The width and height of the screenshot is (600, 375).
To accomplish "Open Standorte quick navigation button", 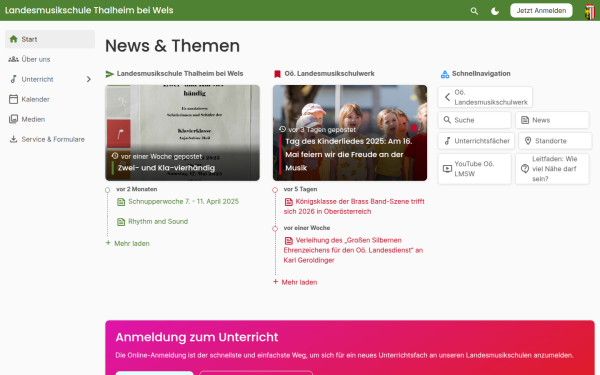I will tap(555, 141).
